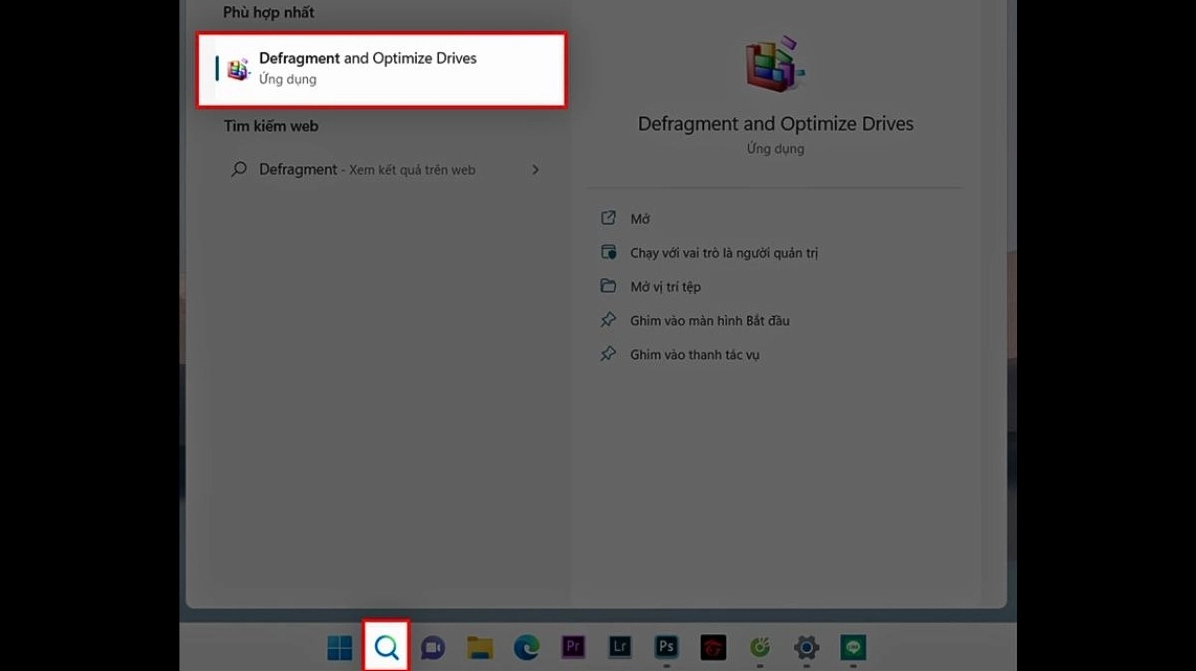This screenshot has width=1196, height=671.
Task: Click the Search icon on the taskbar
Action: (x=386, y=646)
